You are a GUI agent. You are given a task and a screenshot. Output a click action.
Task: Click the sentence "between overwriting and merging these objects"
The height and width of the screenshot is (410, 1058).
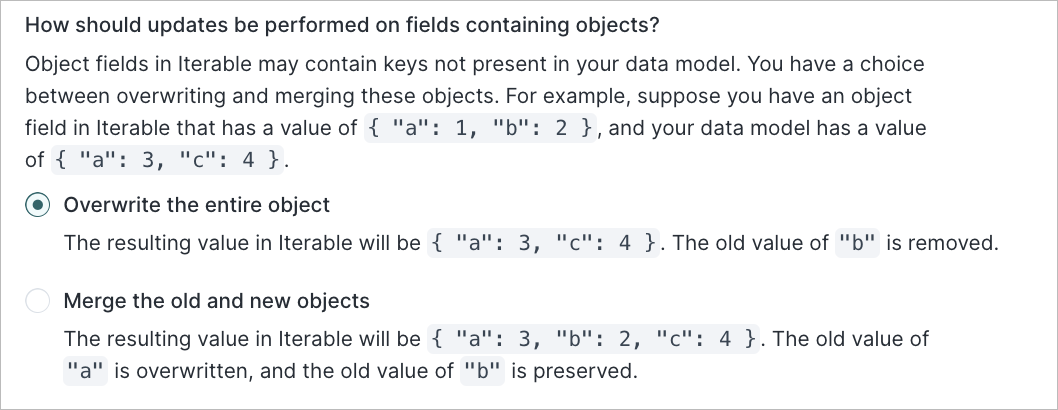point(250,96)
